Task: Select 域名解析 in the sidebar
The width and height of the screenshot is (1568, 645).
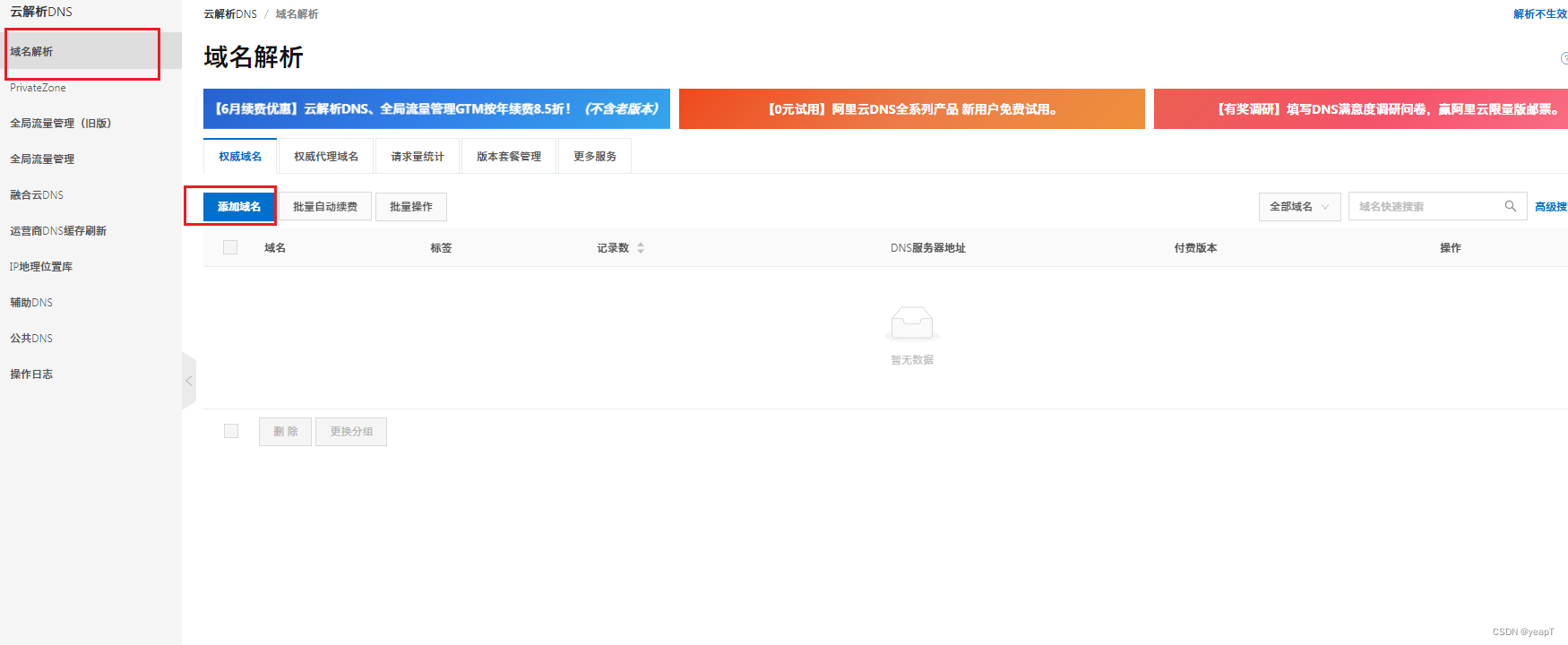Action: pos(90,51)
